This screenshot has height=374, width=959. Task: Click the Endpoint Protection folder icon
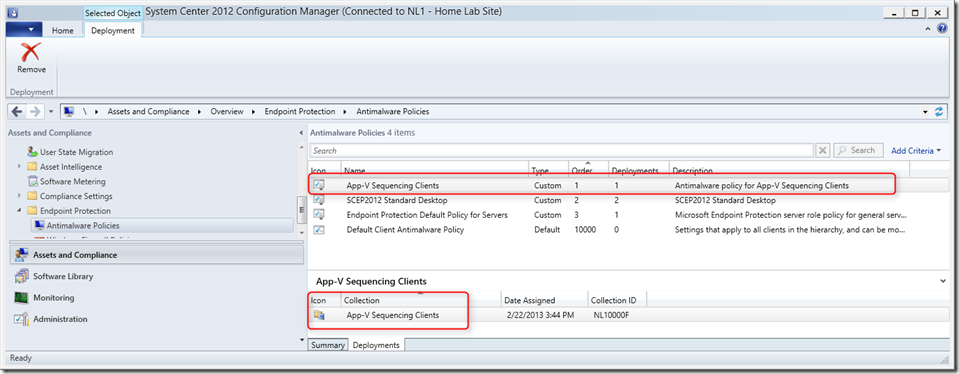32,211
